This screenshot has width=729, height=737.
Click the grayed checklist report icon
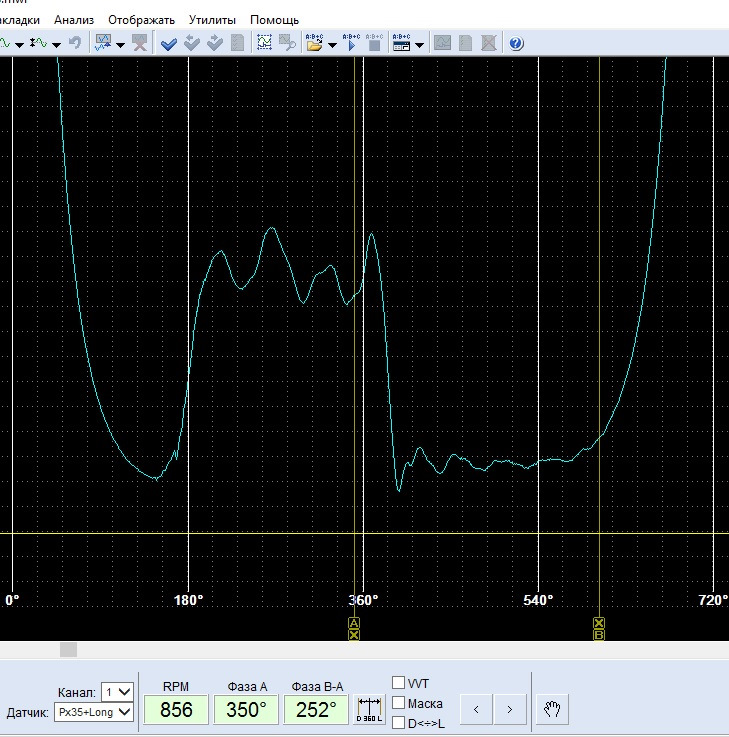[x=237, y=43]
